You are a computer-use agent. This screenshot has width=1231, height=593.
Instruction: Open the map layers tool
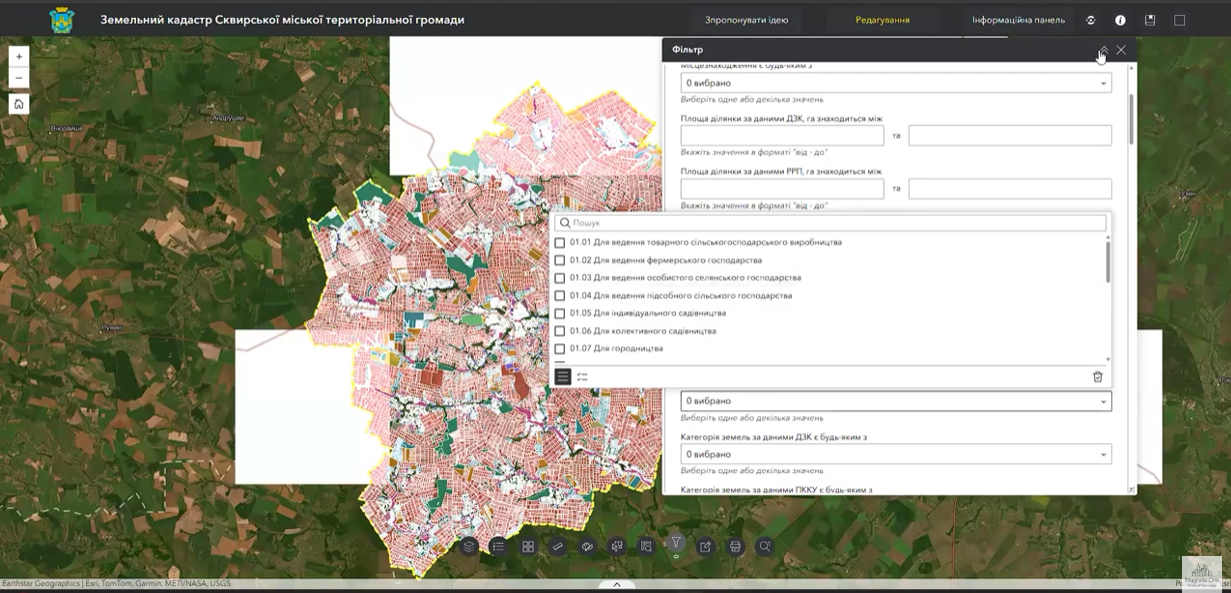pos(469,546)
